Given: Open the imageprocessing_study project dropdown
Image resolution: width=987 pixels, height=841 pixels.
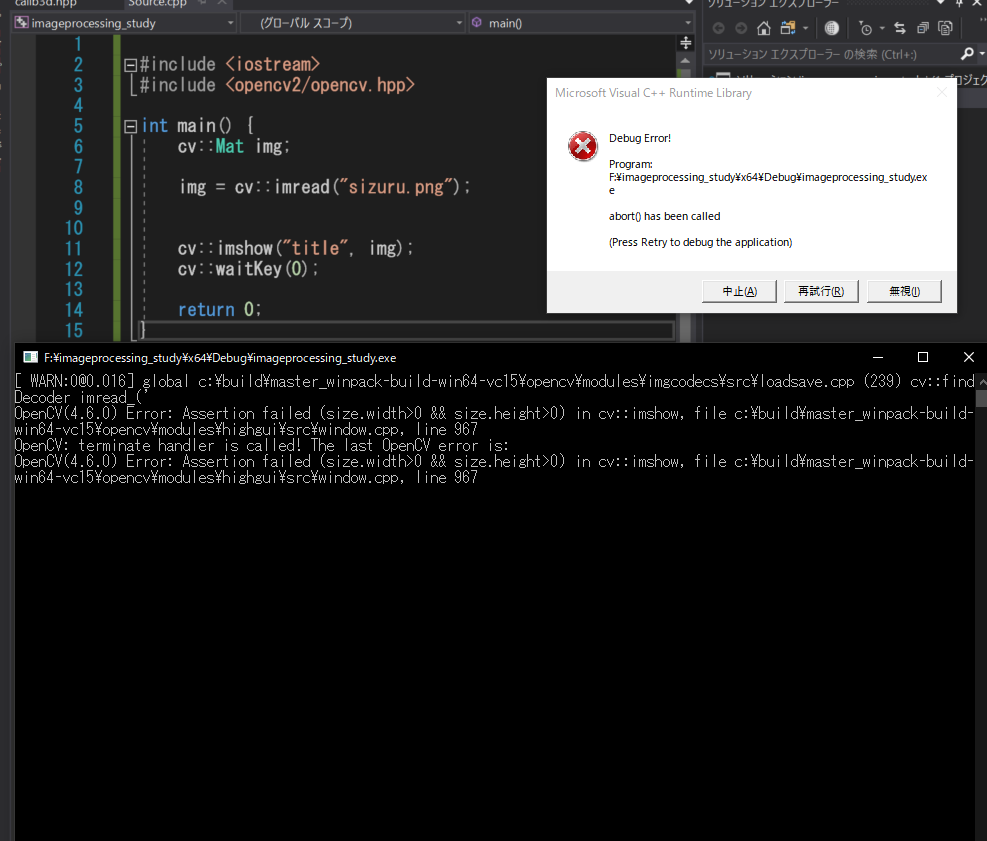Looking at the screenshot, I should [x=124, y=23].
